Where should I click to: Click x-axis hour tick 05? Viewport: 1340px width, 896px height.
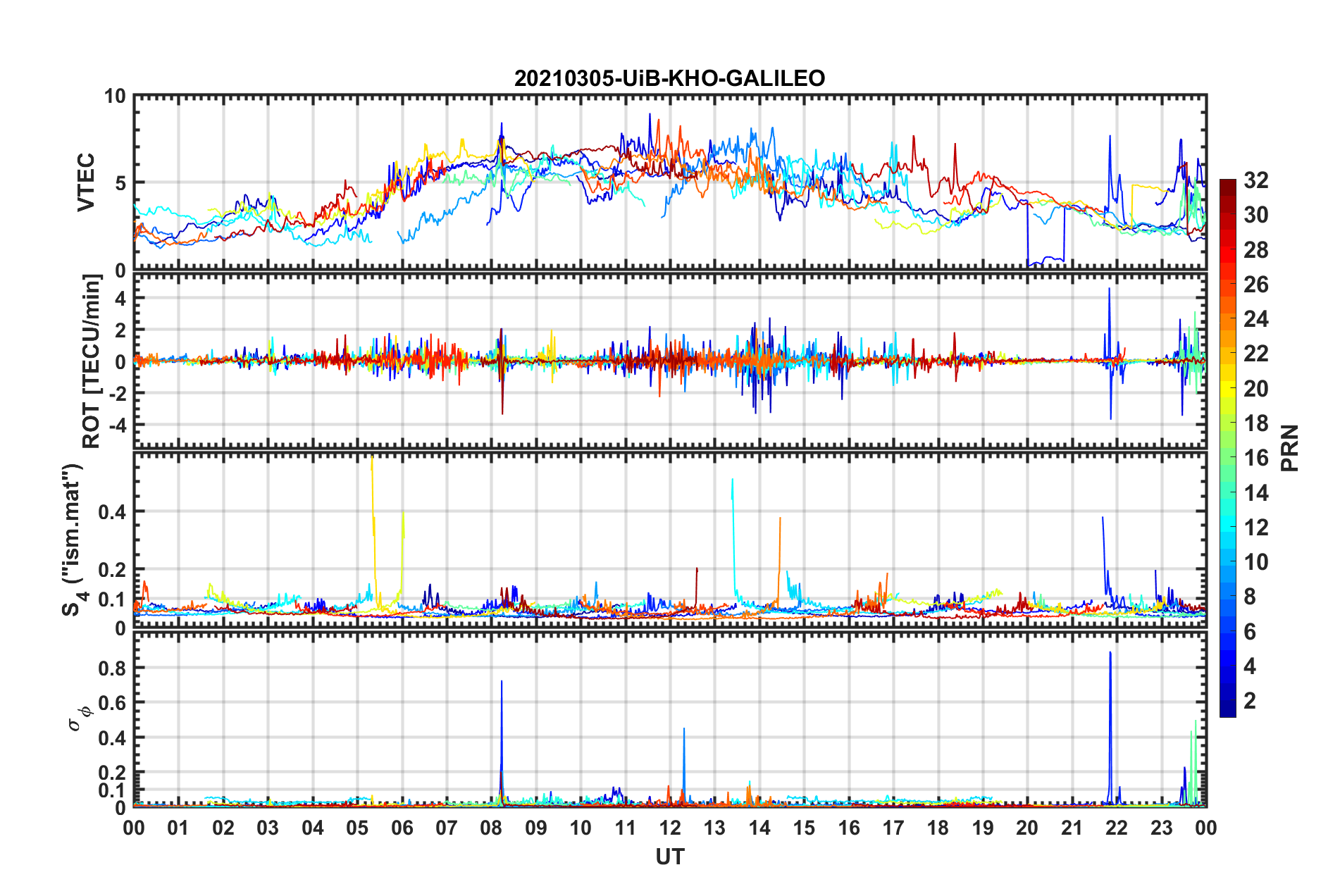click(357, 828)
